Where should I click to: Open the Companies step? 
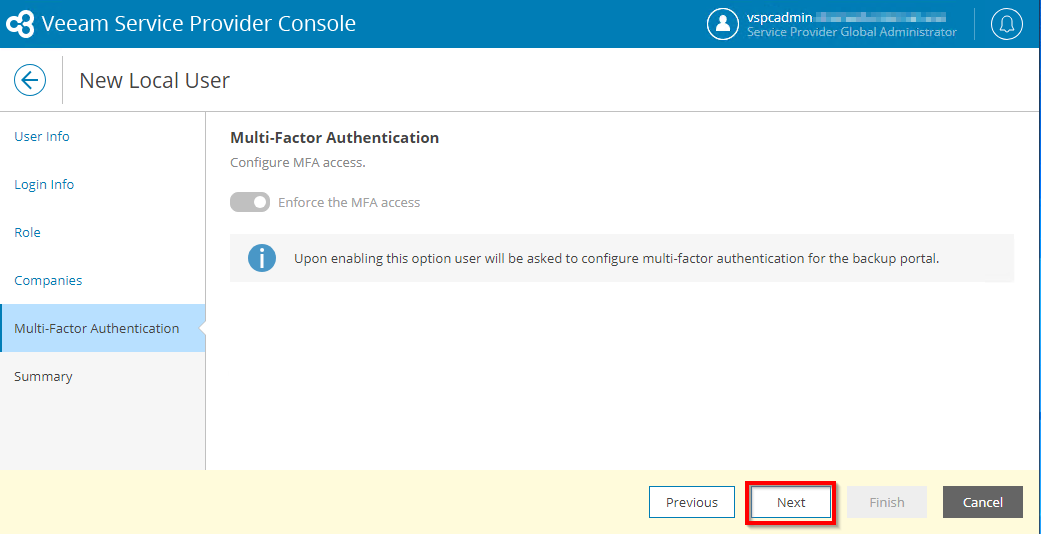click(48, 280)
